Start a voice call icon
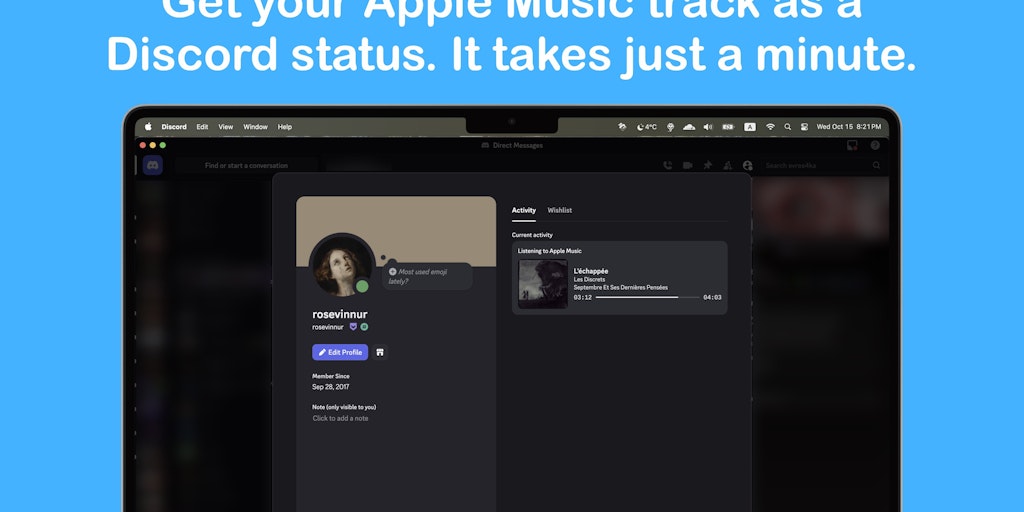The image size is (1024, 512). point(667,166)
